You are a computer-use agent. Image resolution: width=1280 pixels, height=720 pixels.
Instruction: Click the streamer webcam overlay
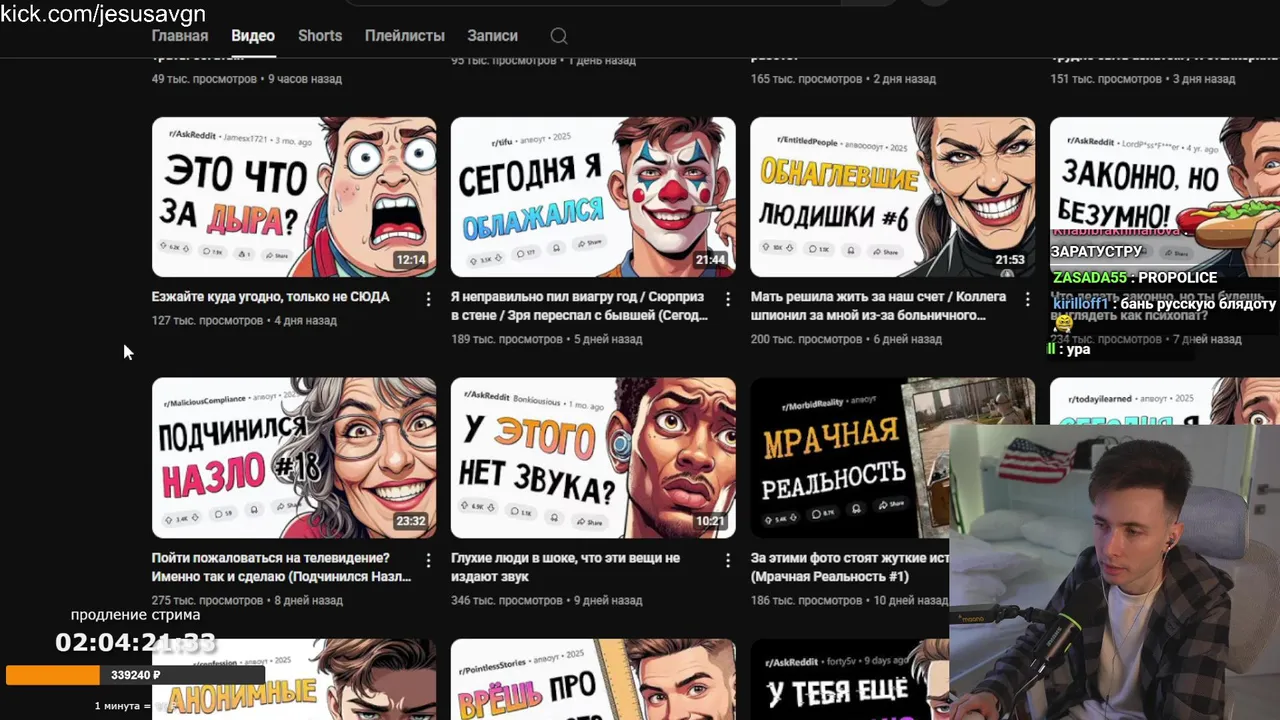[1114, 571]
